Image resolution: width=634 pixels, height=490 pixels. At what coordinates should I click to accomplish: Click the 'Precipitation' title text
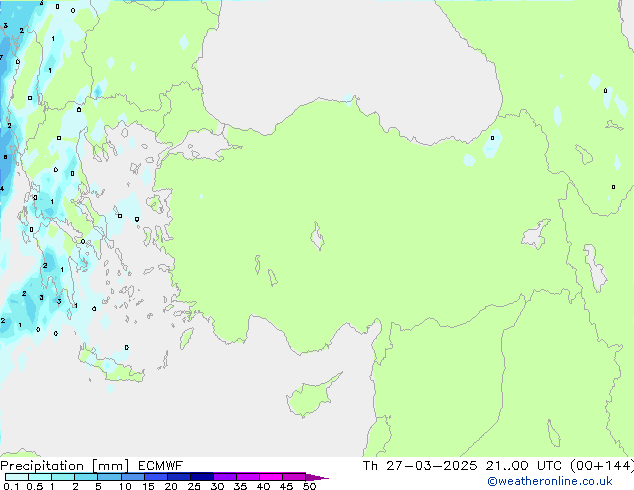pyautogui.click(x=42, y=466)
